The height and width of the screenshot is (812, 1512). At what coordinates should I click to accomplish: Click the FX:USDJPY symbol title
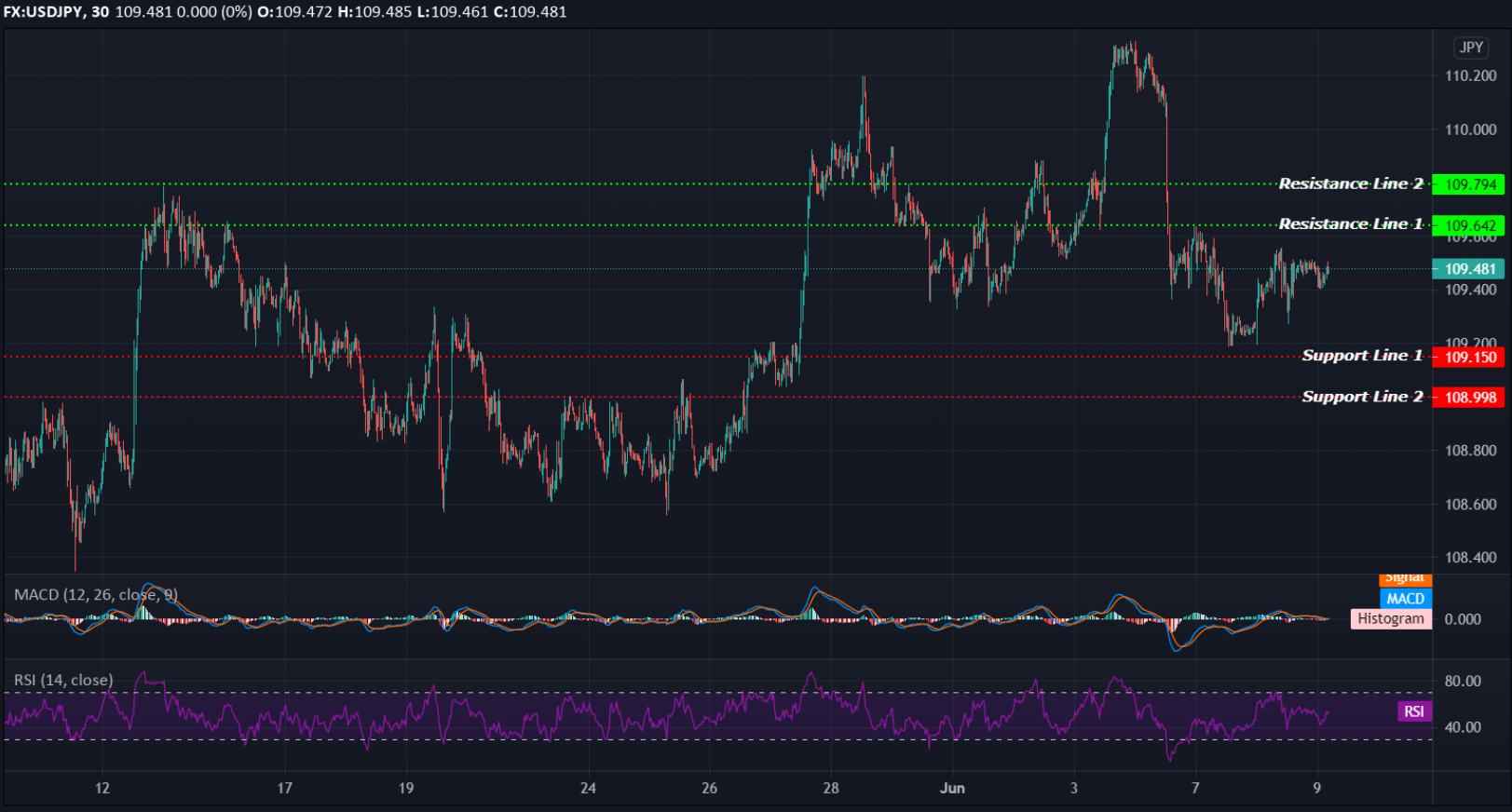[x=44, y=12]
